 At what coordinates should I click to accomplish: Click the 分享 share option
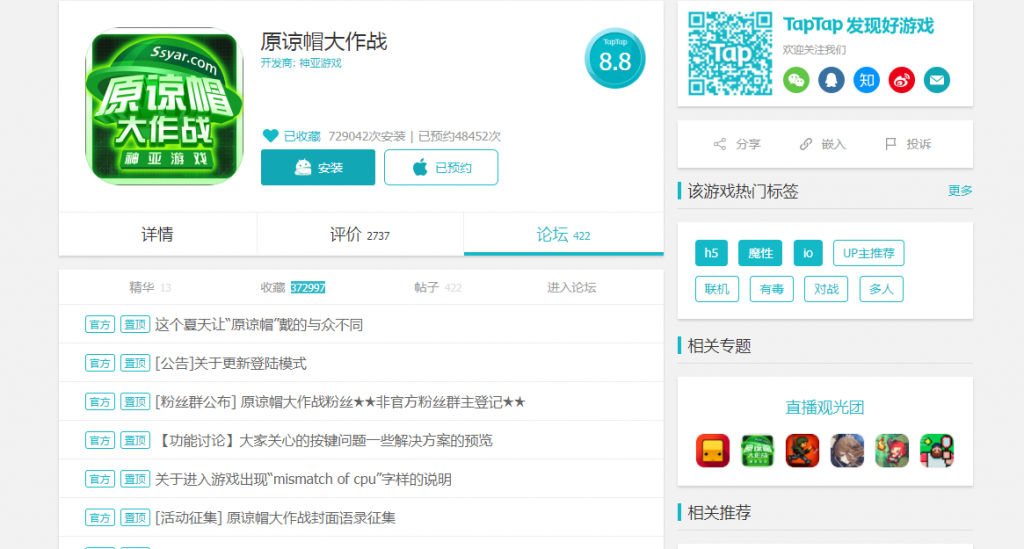pyautogui.click(x=737, y=144)
